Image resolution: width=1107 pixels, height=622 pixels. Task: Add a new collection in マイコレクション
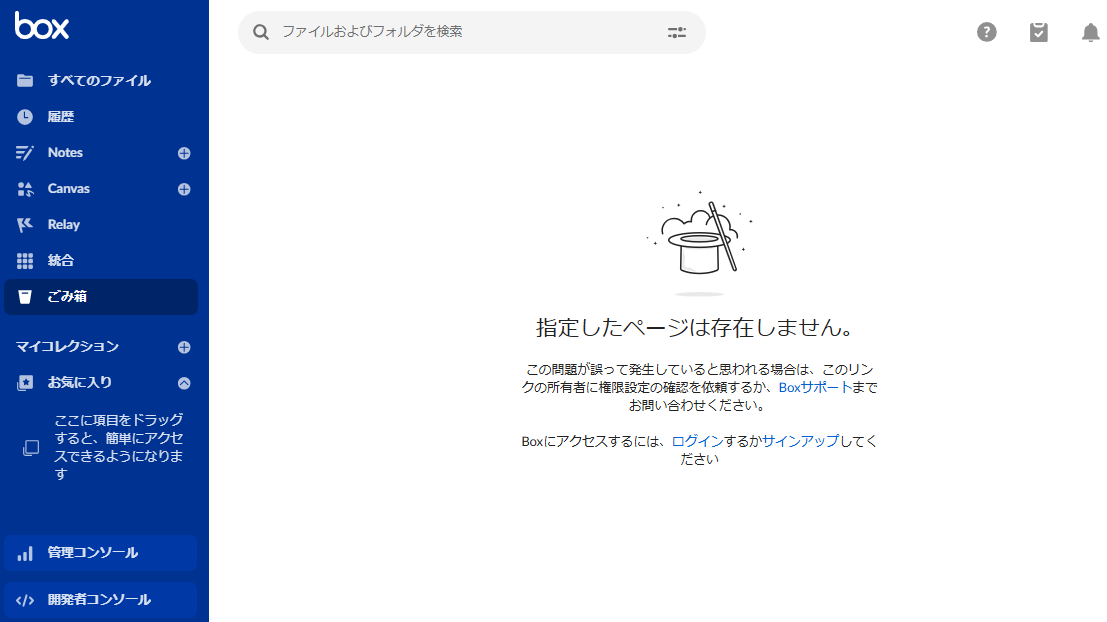coord(184,347)
